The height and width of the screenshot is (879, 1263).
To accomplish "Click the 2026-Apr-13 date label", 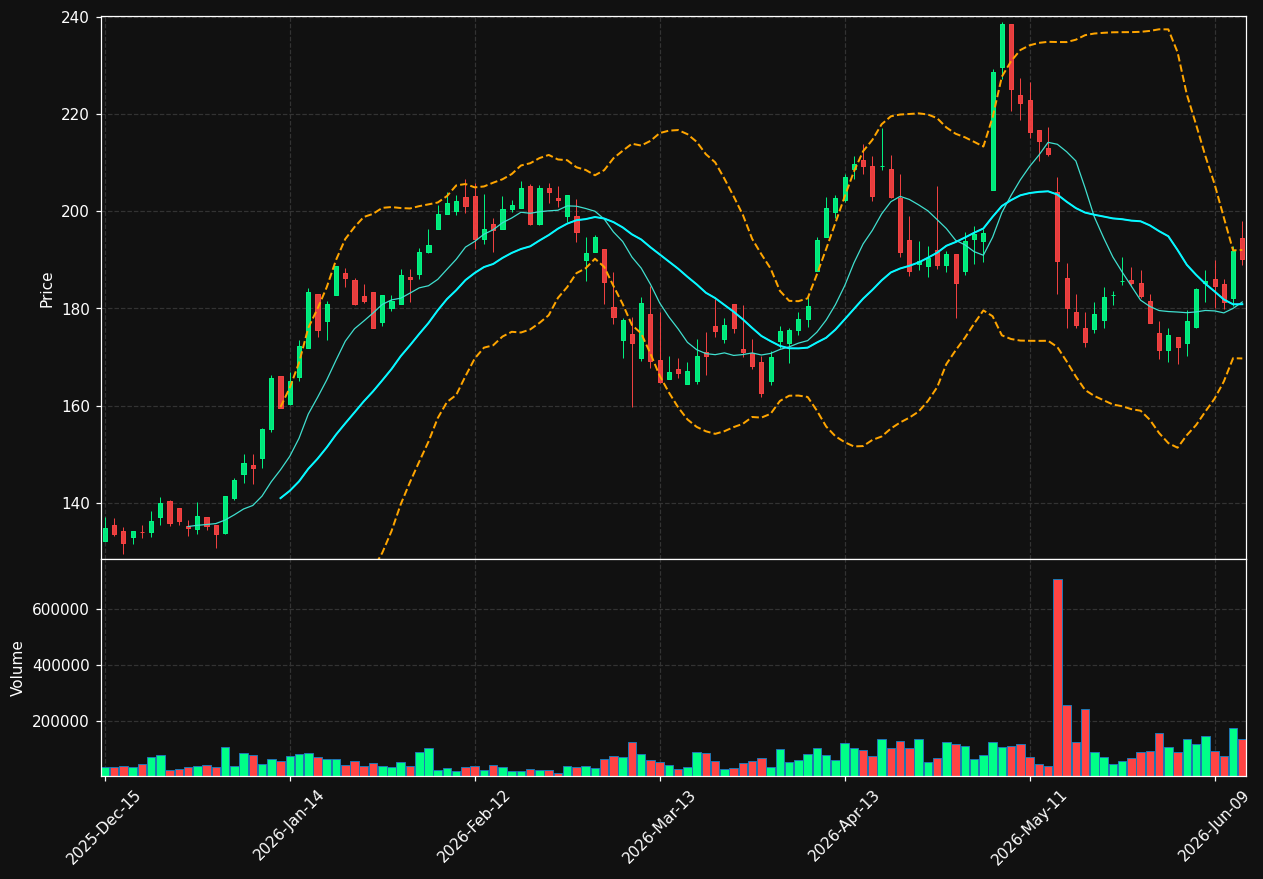I will pyautogui.click(x=844, y=826).
